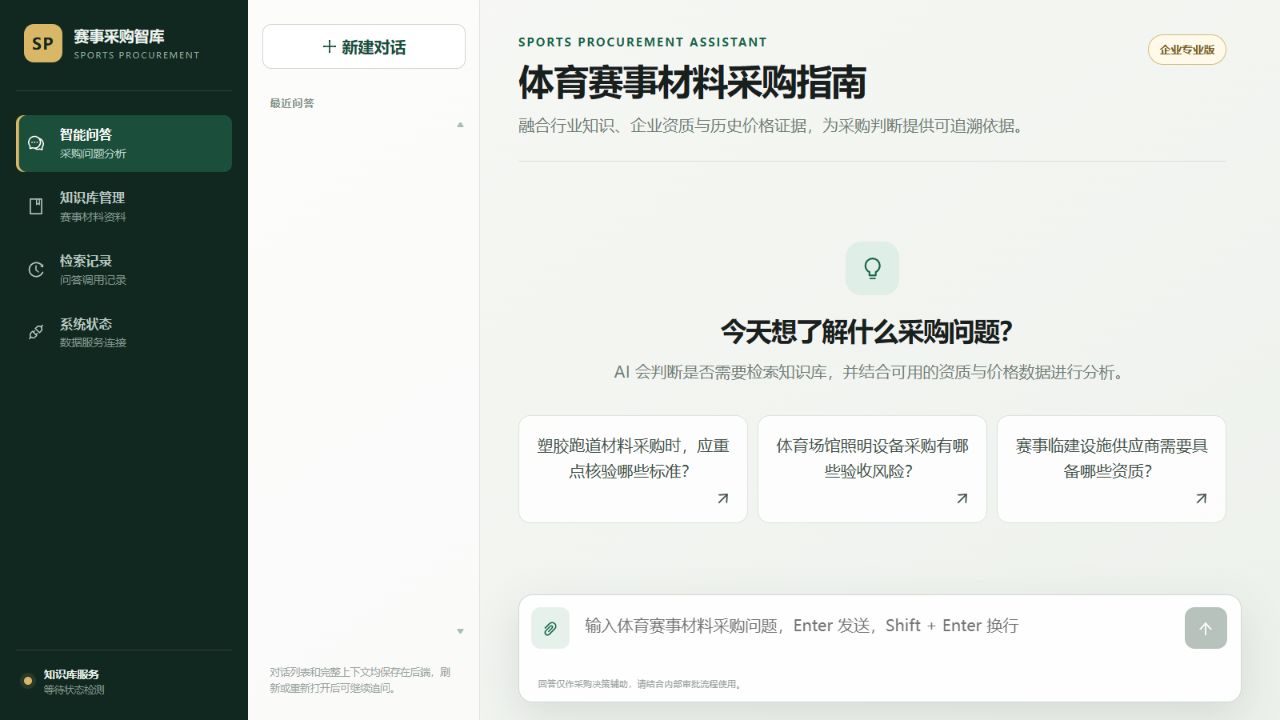Screen dimensions: 1280x720
Task: Click the paperclip attachment icon
Action: (550, 628)
